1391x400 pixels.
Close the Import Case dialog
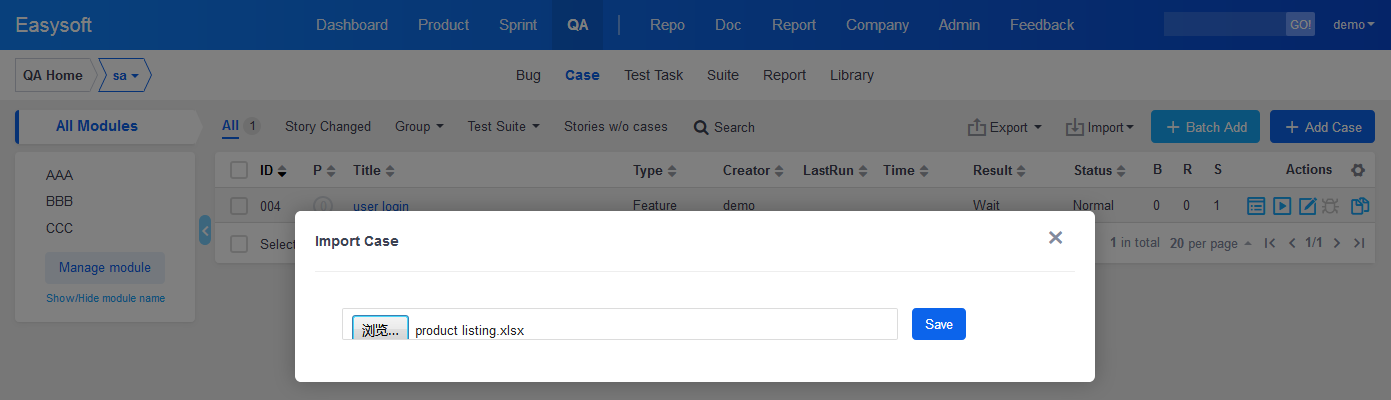pyautogui.click(x=1055, y=238)
